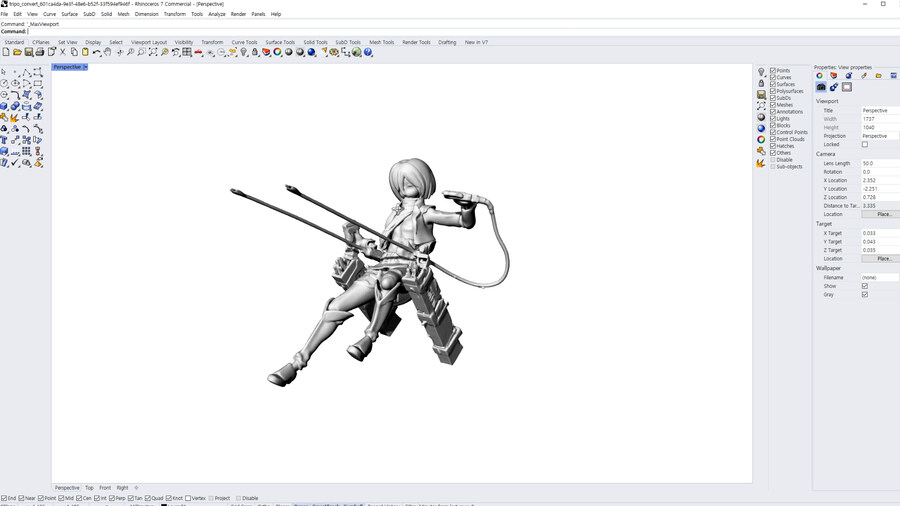Click the Z Target value 0.035
The image size is (900, 506).
pos(880,250)
